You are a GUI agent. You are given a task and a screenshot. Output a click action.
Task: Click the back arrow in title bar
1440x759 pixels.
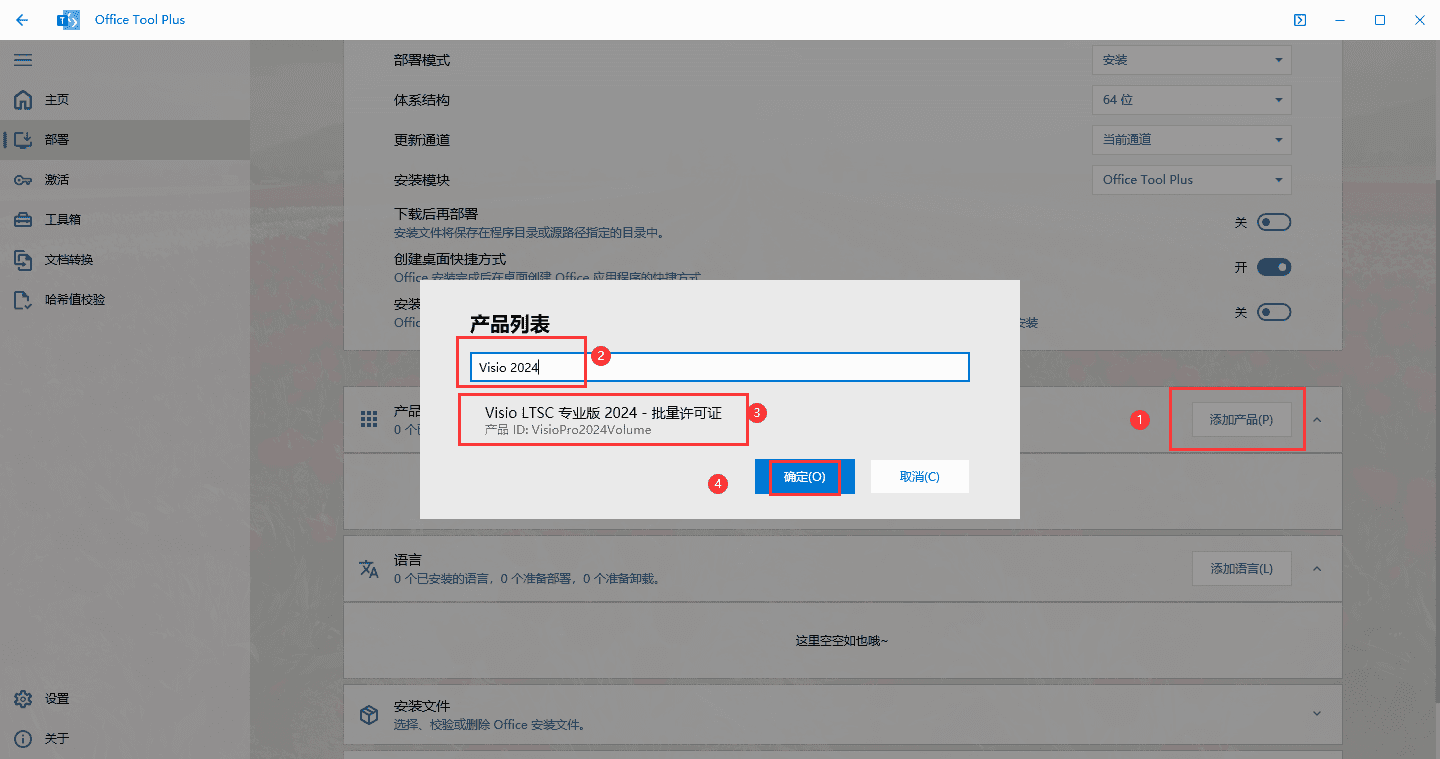[x=22, y=20]
